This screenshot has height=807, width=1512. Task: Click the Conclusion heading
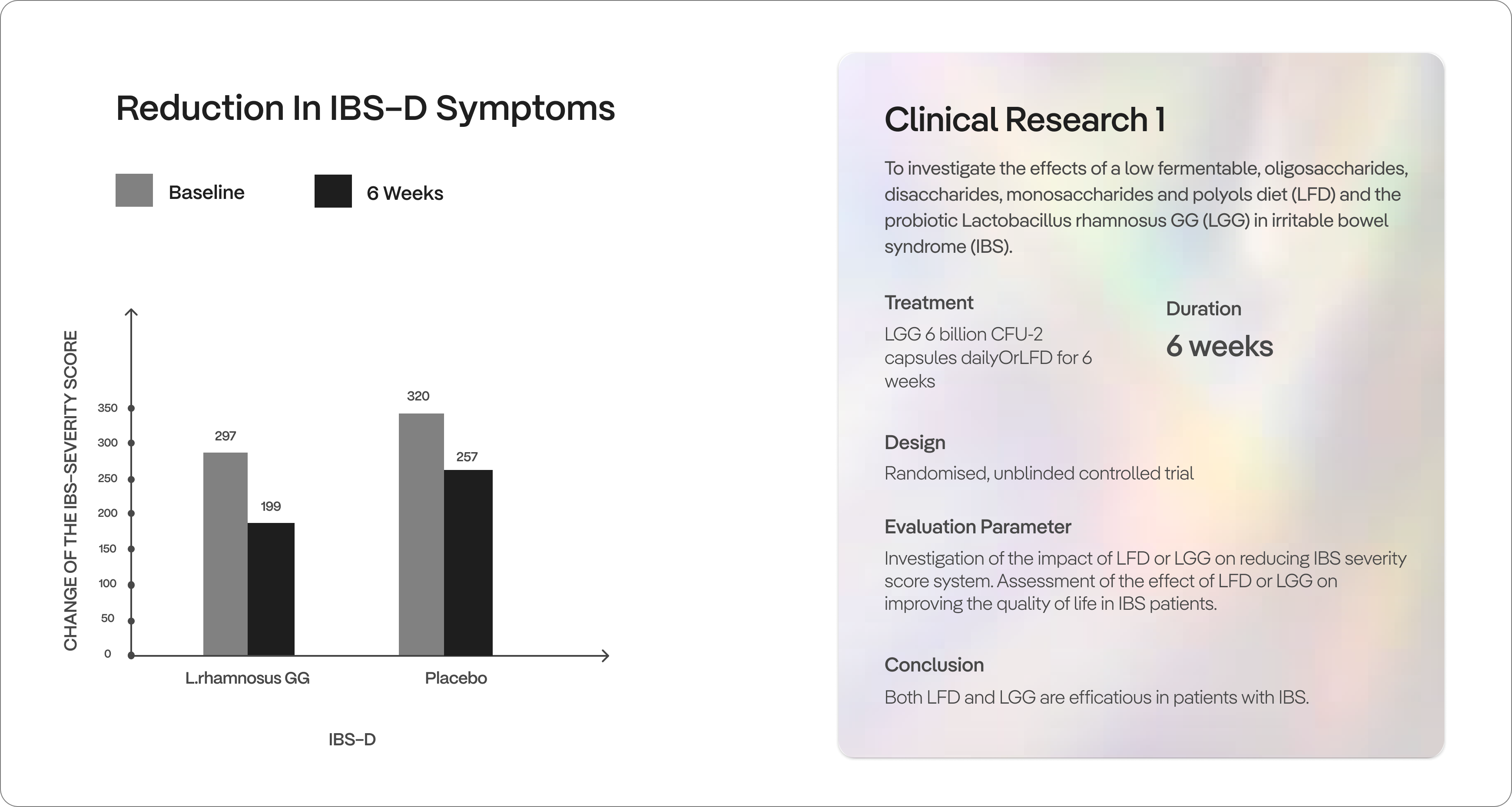[x=934, y=665]
